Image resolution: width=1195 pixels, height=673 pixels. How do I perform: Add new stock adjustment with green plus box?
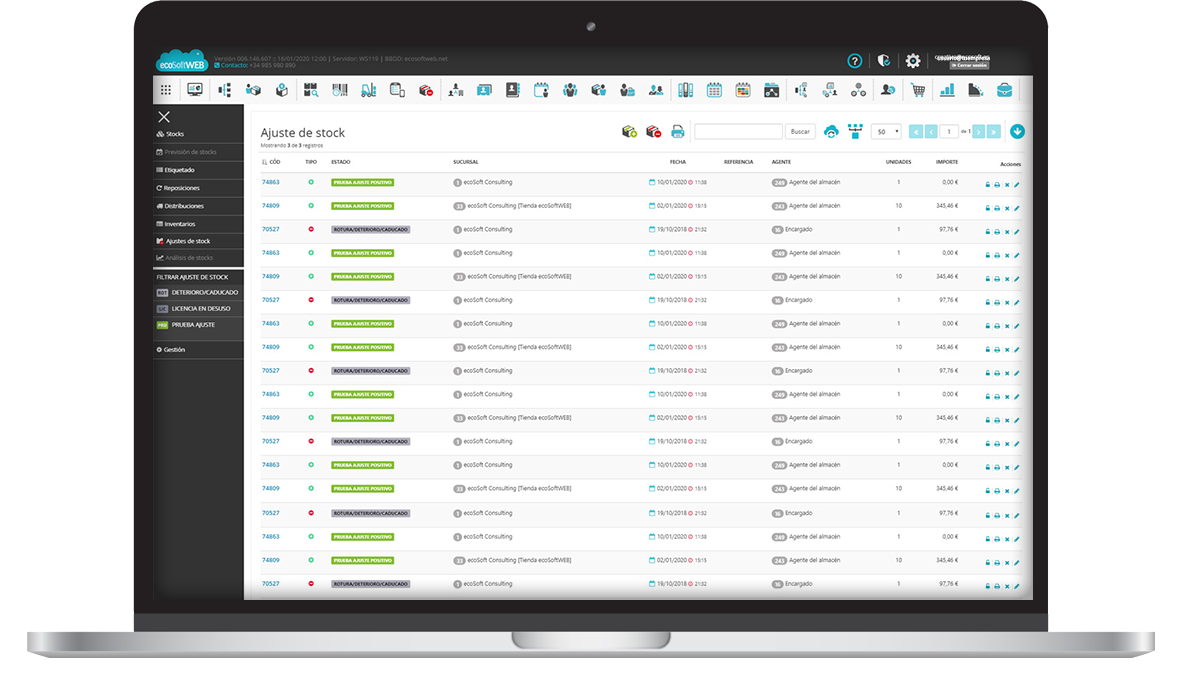[x=630, y=132]
